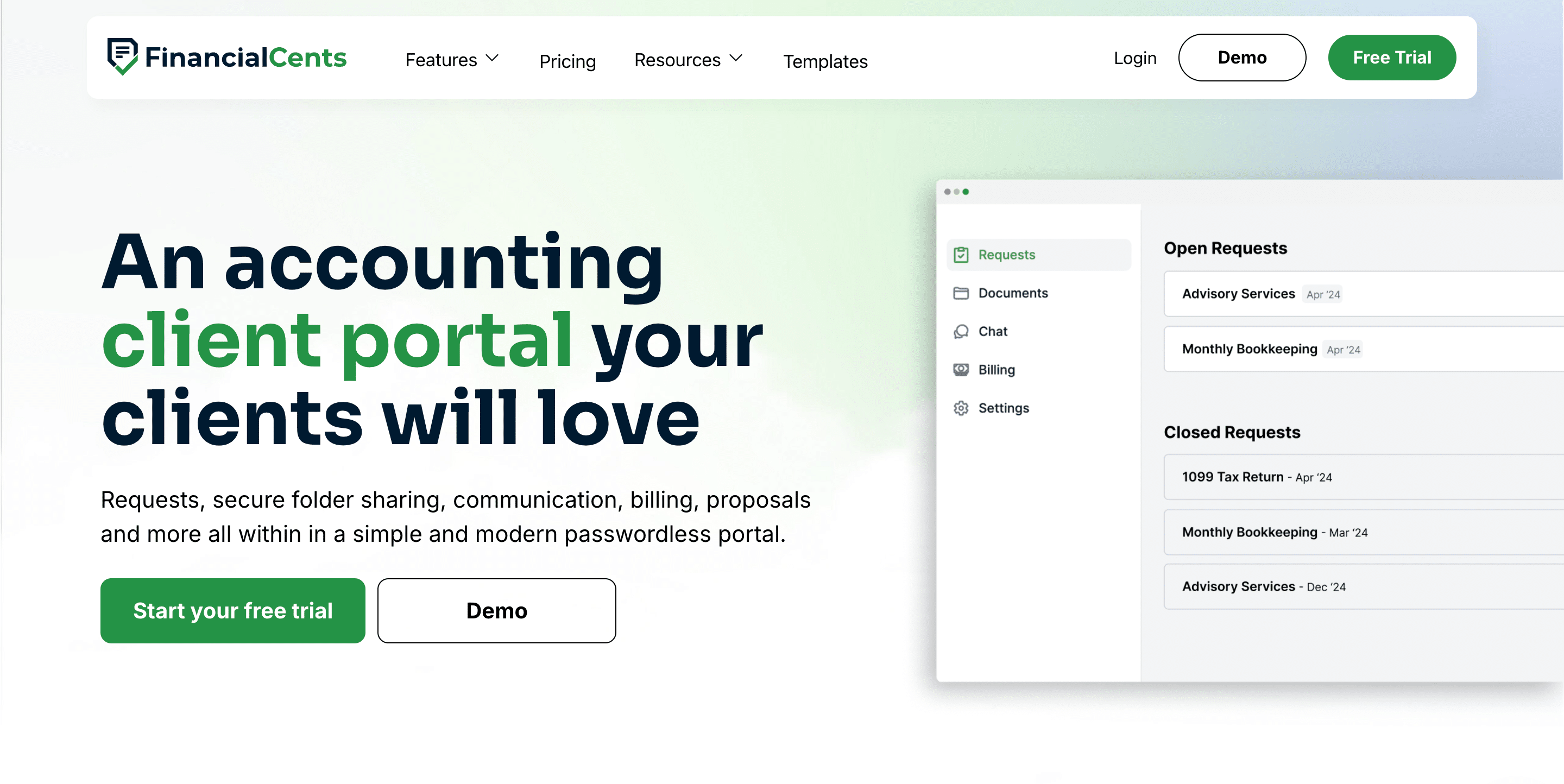Click the Documents folder icon in portal sidebar
The width and height of the screenshot is (1564, 784).
961,293
